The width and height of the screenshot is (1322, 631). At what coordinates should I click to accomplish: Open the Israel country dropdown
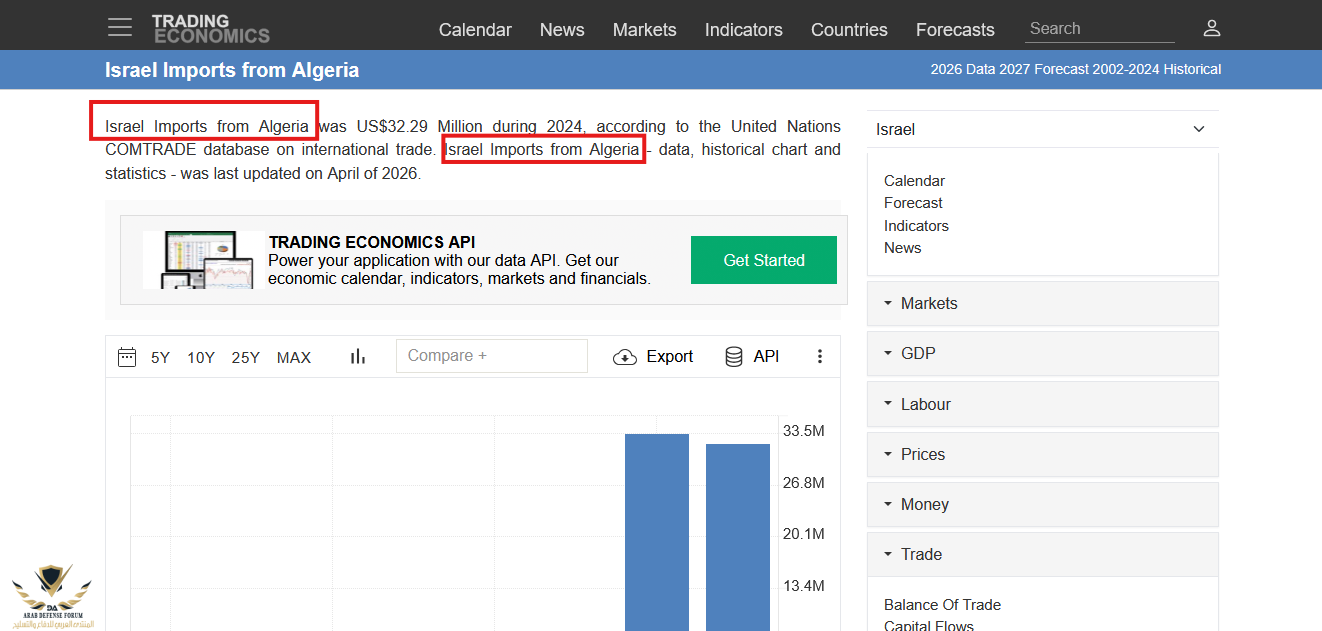click(1042, 129)
